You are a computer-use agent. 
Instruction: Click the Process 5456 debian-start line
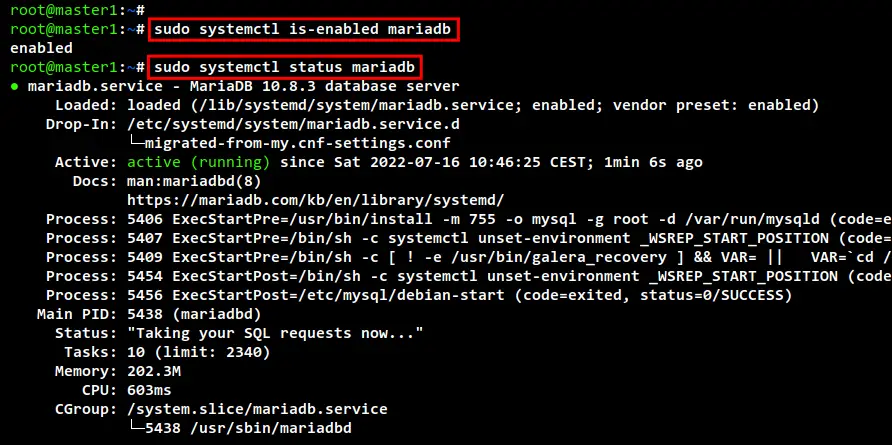[419, 295]
